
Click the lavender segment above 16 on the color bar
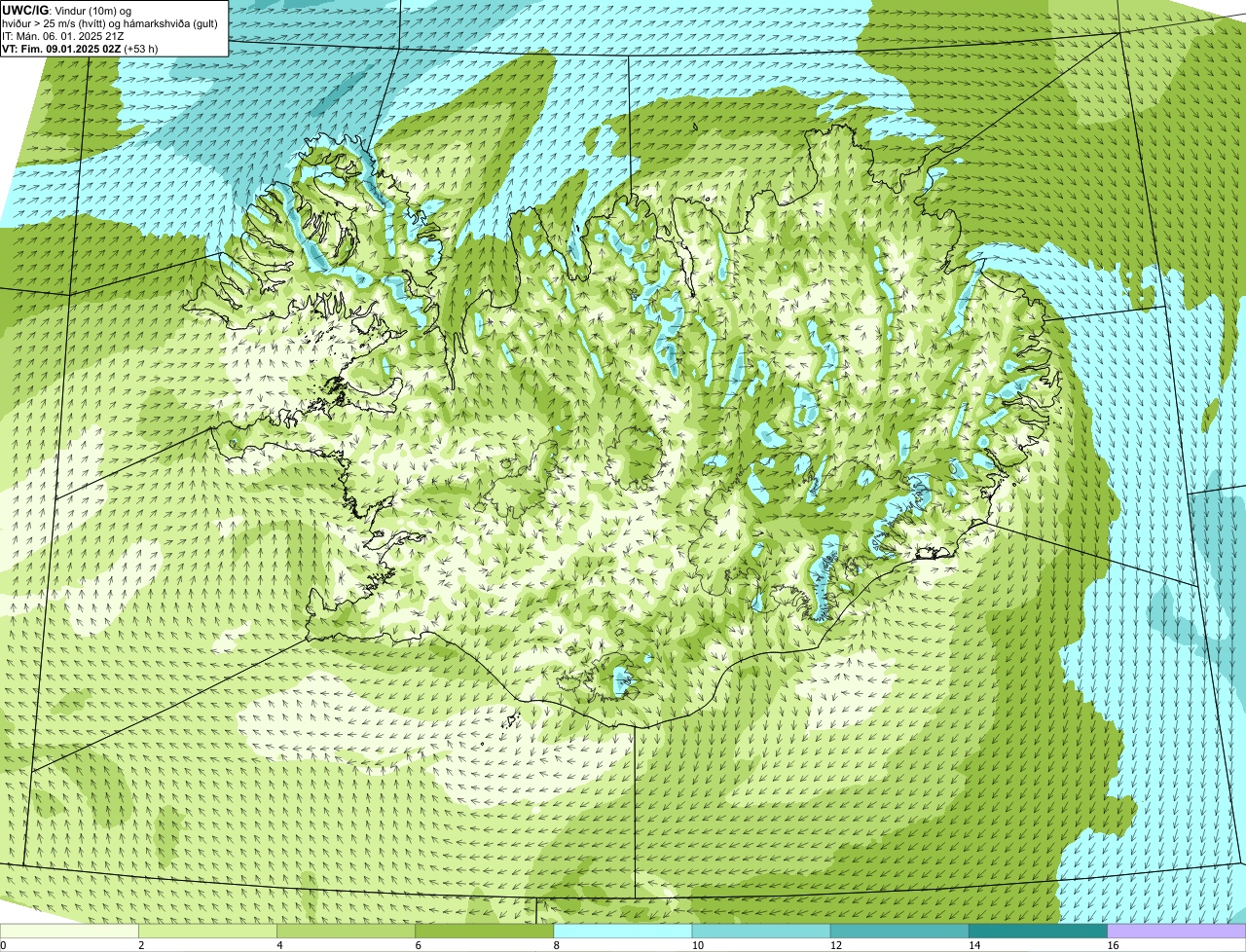(1177, 932)
